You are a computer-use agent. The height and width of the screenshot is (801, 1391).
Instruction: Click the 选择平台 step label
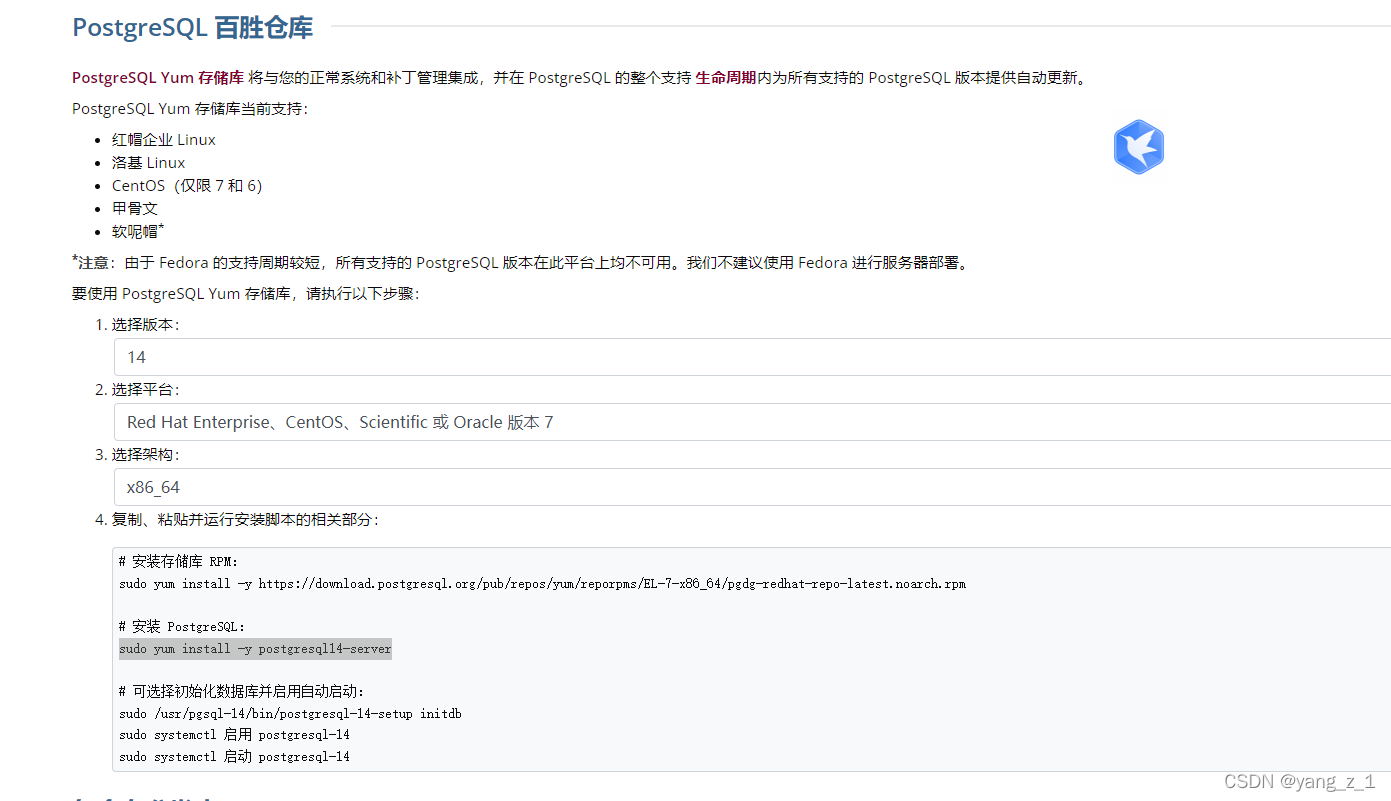pos(145,390)
